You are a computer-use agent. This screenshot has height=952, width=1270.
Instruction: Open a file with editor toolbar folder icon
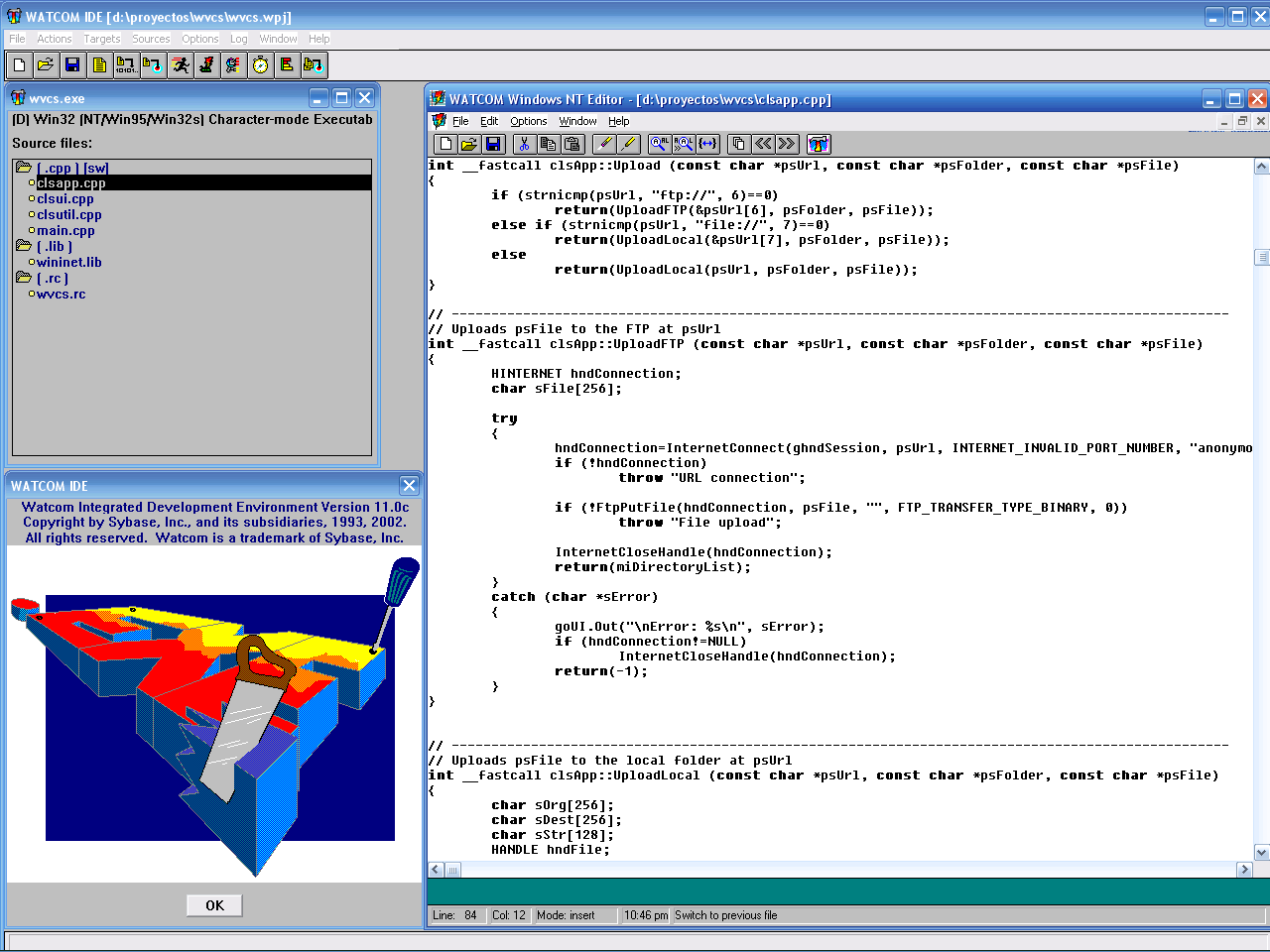point(469,144)
